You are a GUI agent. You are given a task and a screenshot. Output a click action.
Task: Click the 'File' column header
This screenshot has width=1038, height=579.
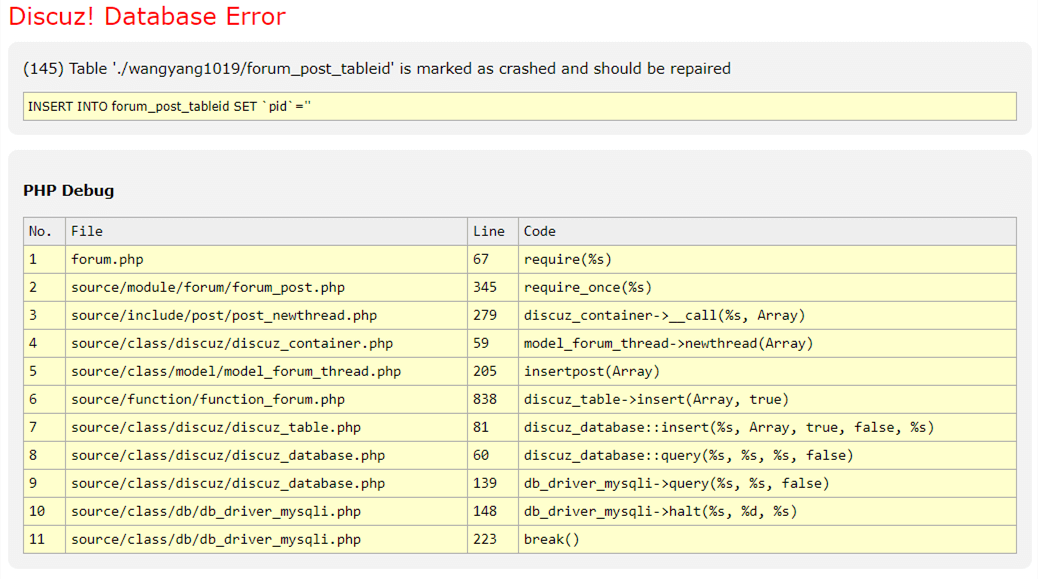click(267, 232)
